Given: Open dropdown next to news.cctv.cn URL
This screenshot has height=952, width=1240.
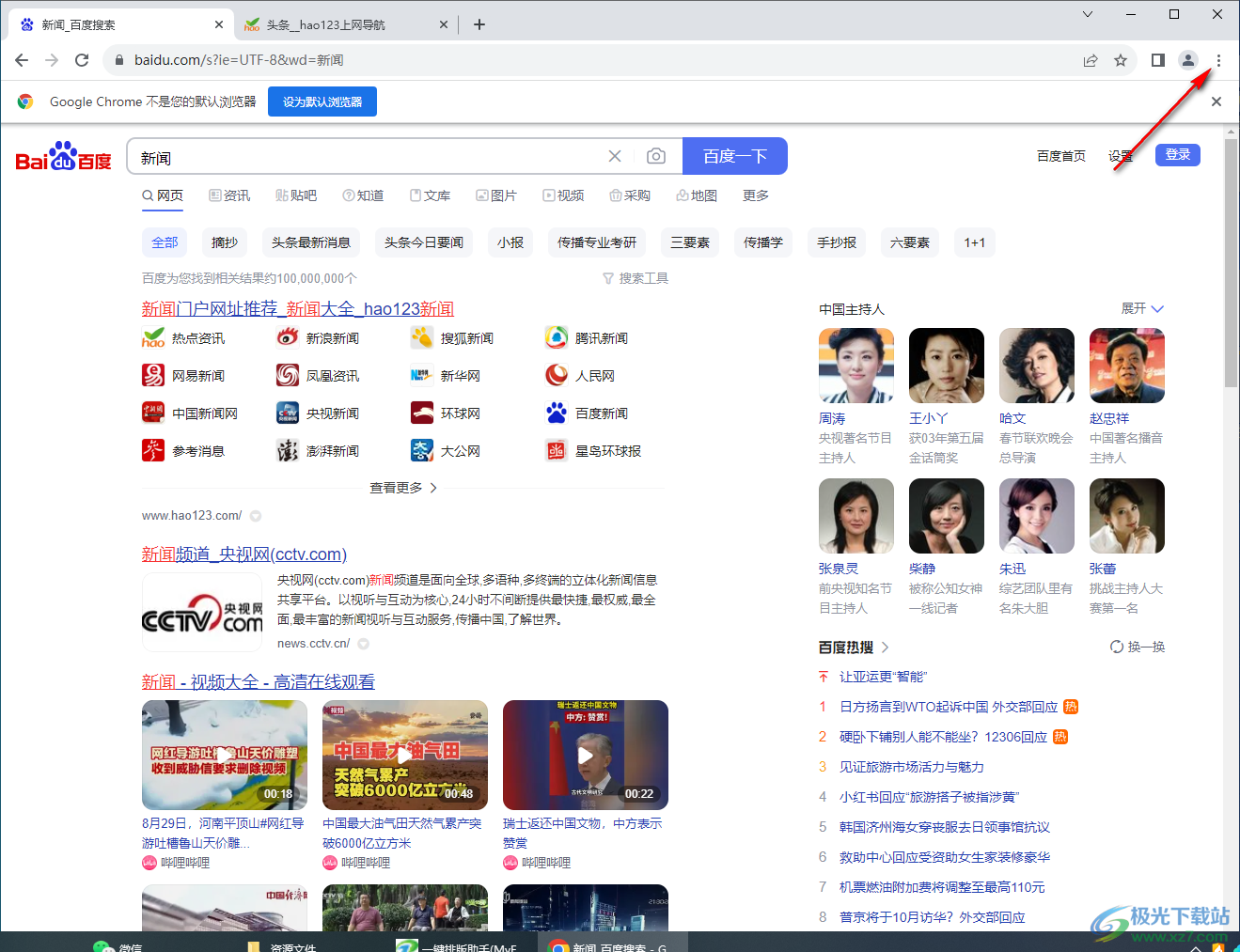Looking at the screenshot, I should click(x=364, y=644).
